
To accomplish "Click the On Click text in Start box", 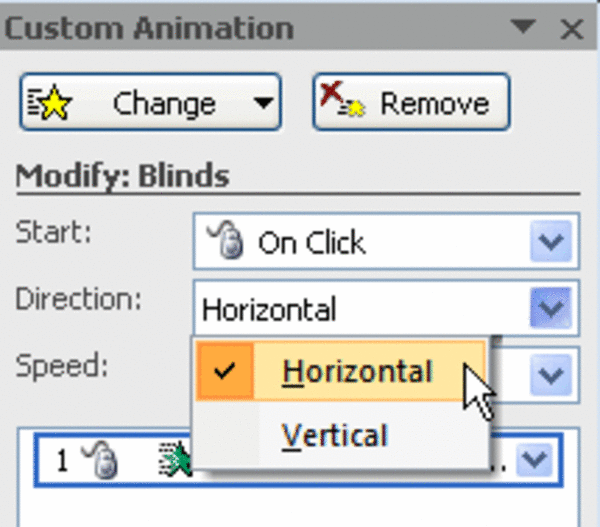I will 312,243.
